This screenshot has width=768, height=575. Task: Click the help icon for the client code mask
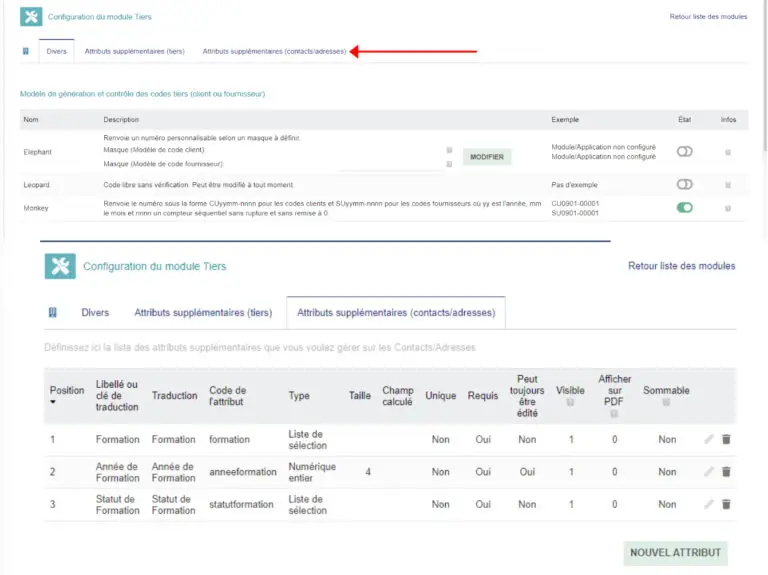point(449,150)
